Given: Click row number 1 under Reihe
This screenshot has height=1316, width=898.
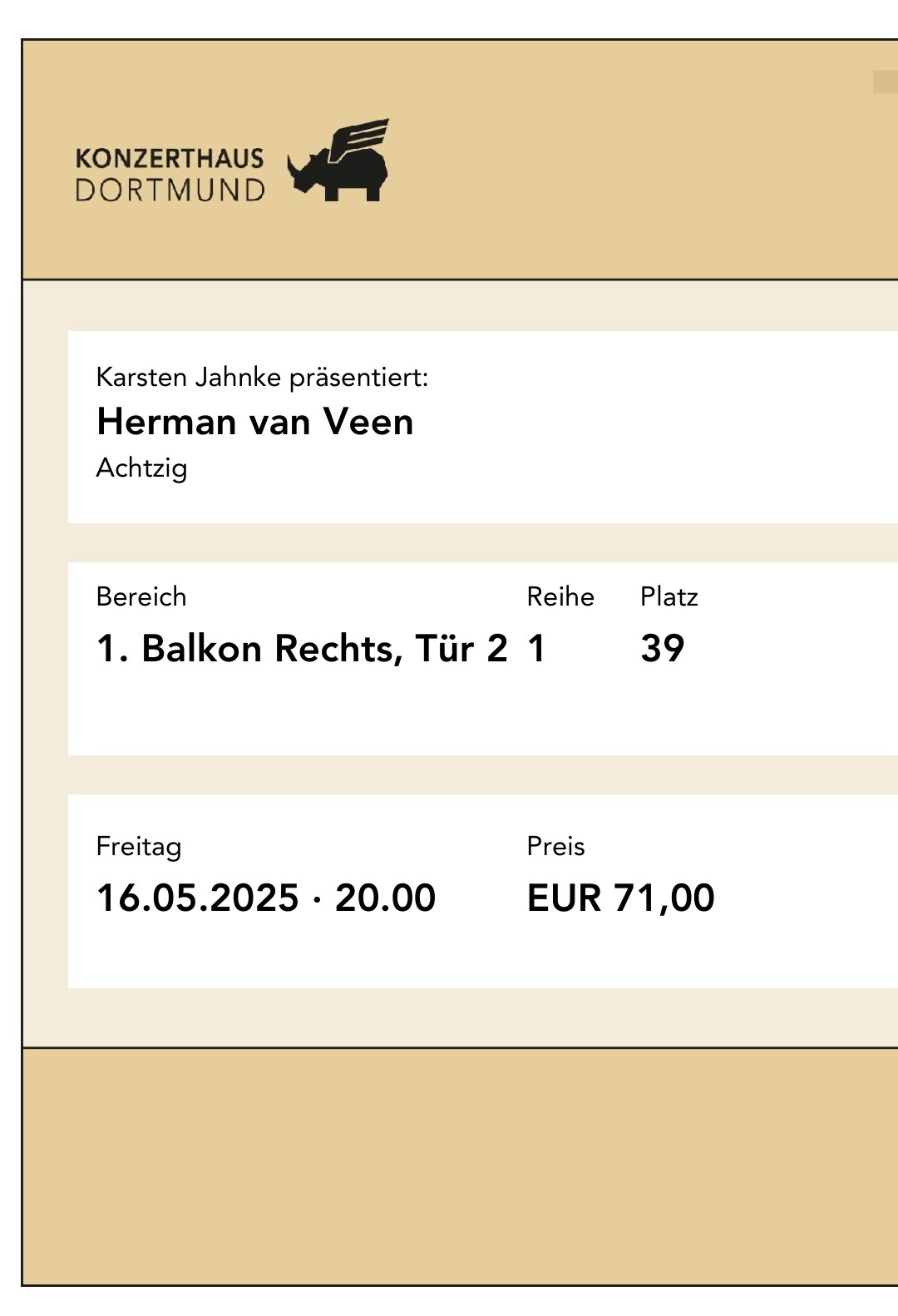Looking at the screenshot, I should 536,648.
